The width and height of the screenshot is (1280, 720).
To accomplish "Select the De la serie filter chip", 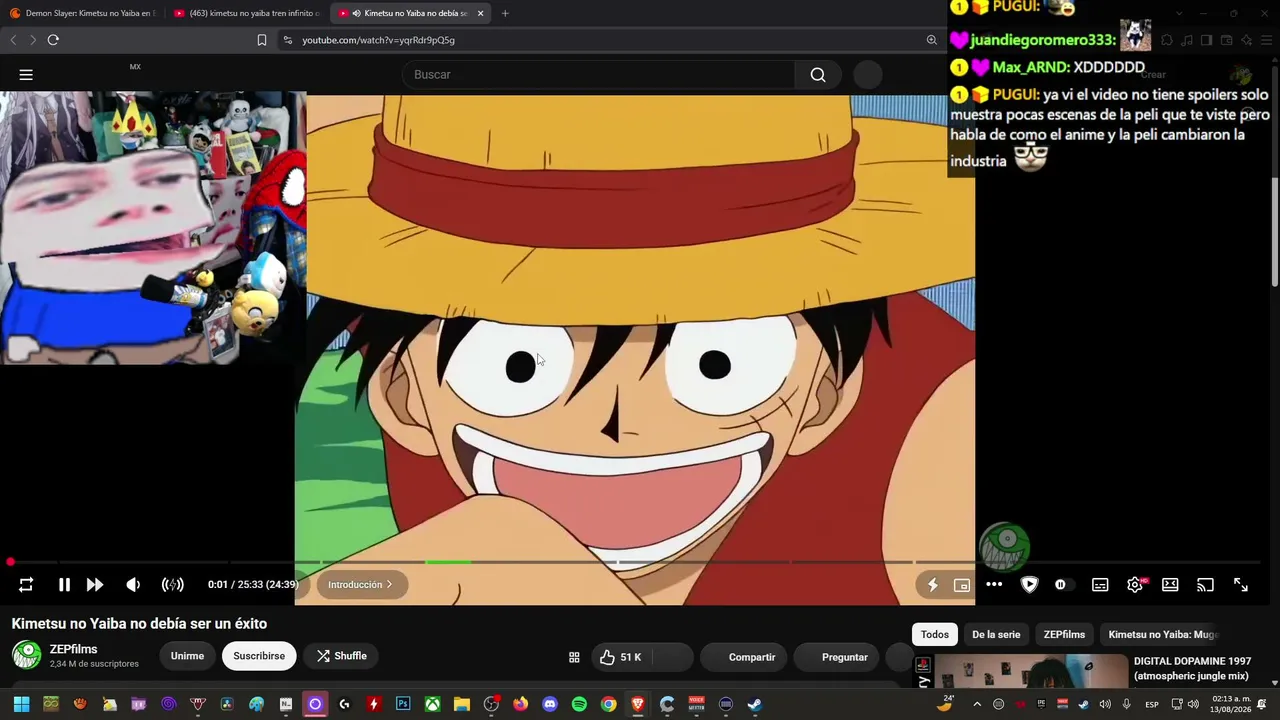I will pos(996,634).
